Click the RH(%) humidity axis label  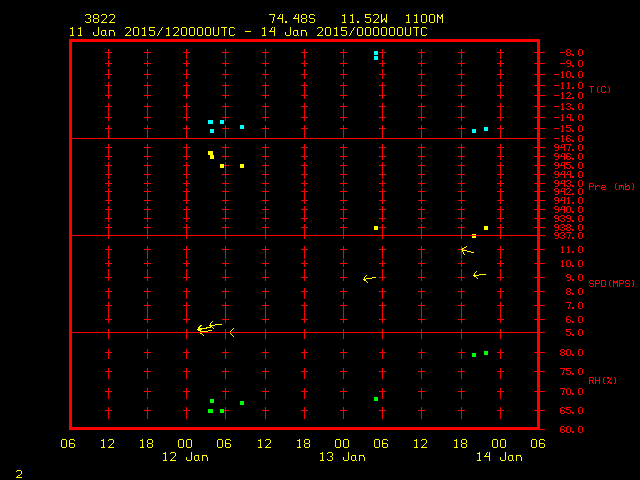pos(600,380)
